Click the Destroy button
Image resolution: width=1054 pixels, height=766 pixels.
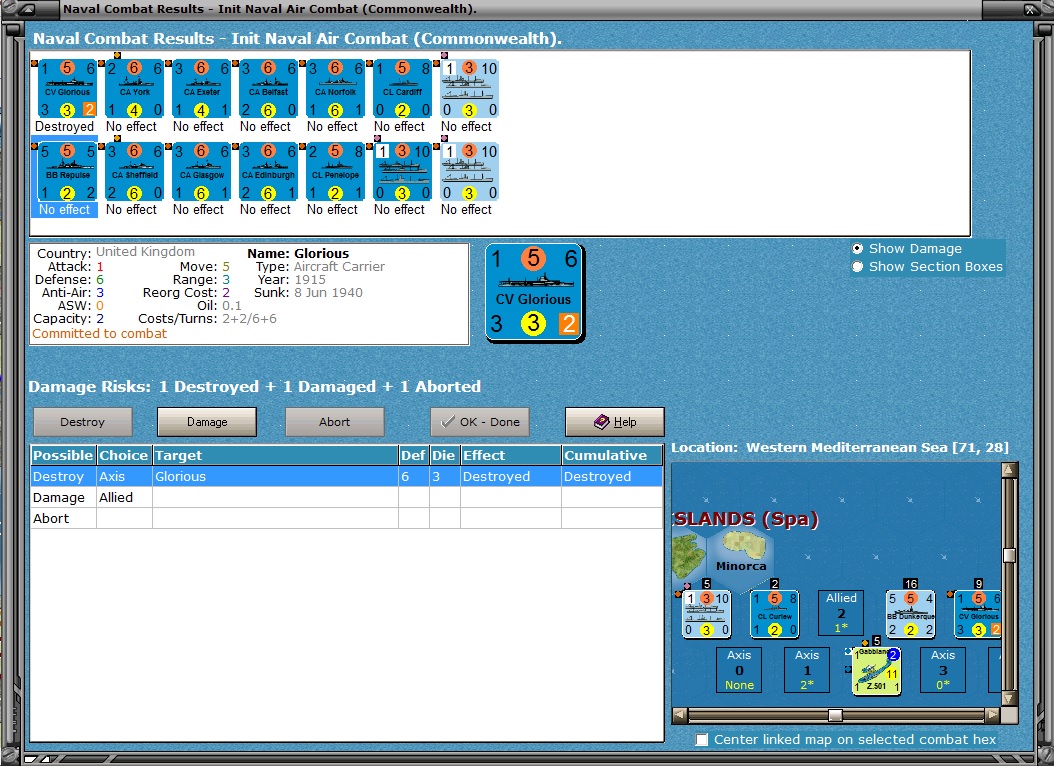[83, 422]
